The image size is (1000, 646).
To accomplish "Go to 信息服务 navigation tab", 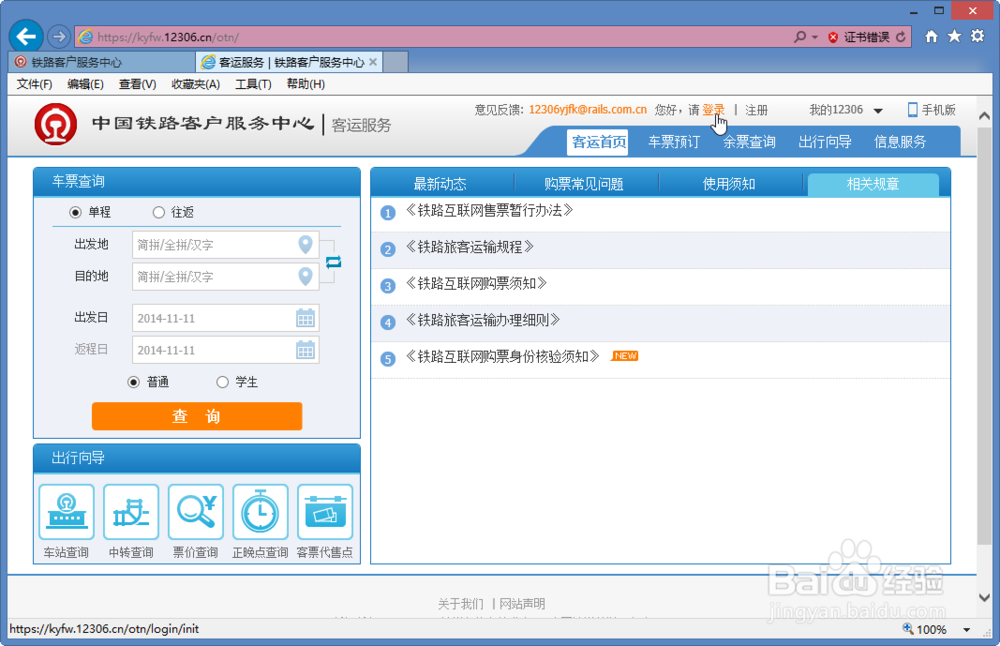I will click(900, 142).
